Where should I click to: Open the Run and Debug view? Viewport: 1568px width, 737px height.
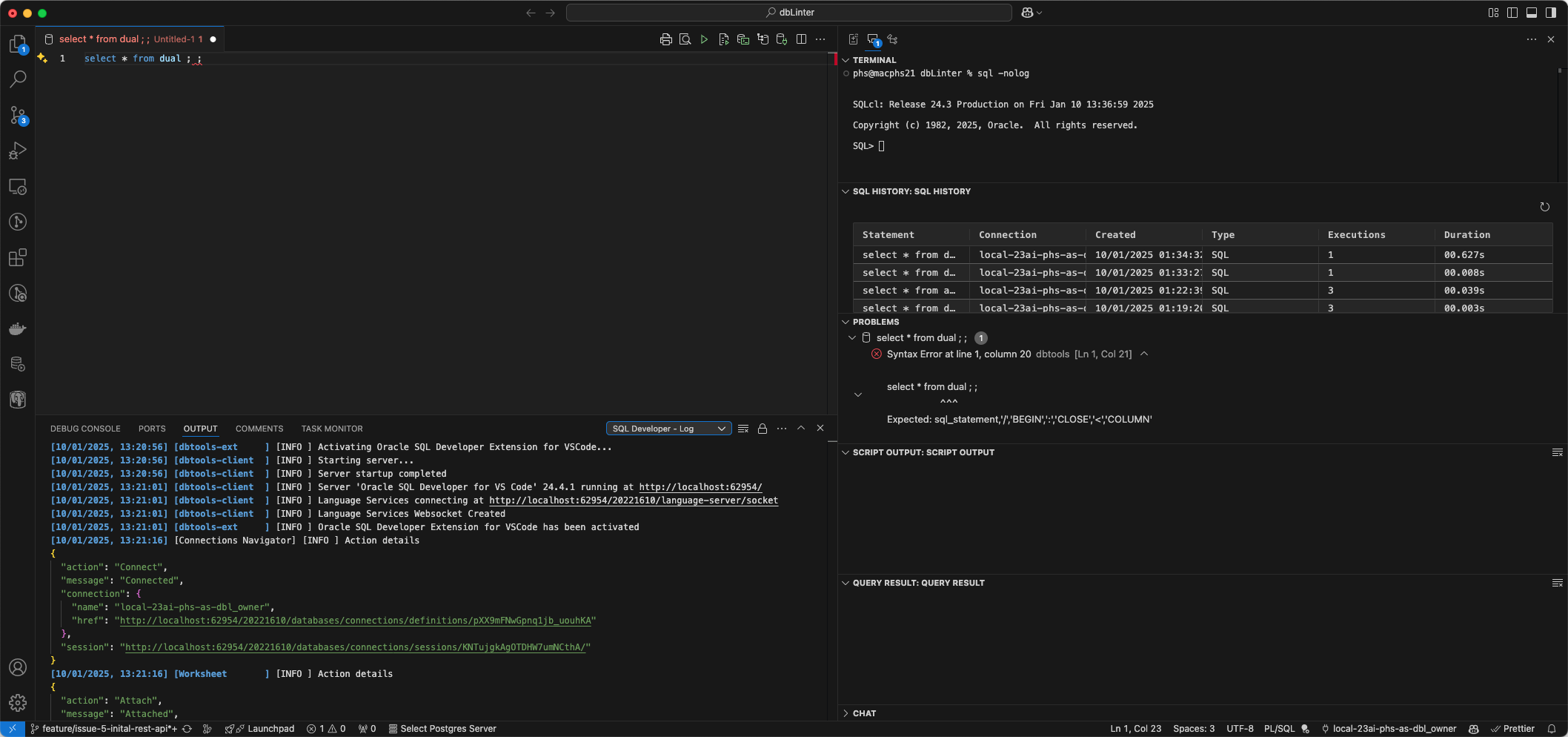tap(18, 151)
